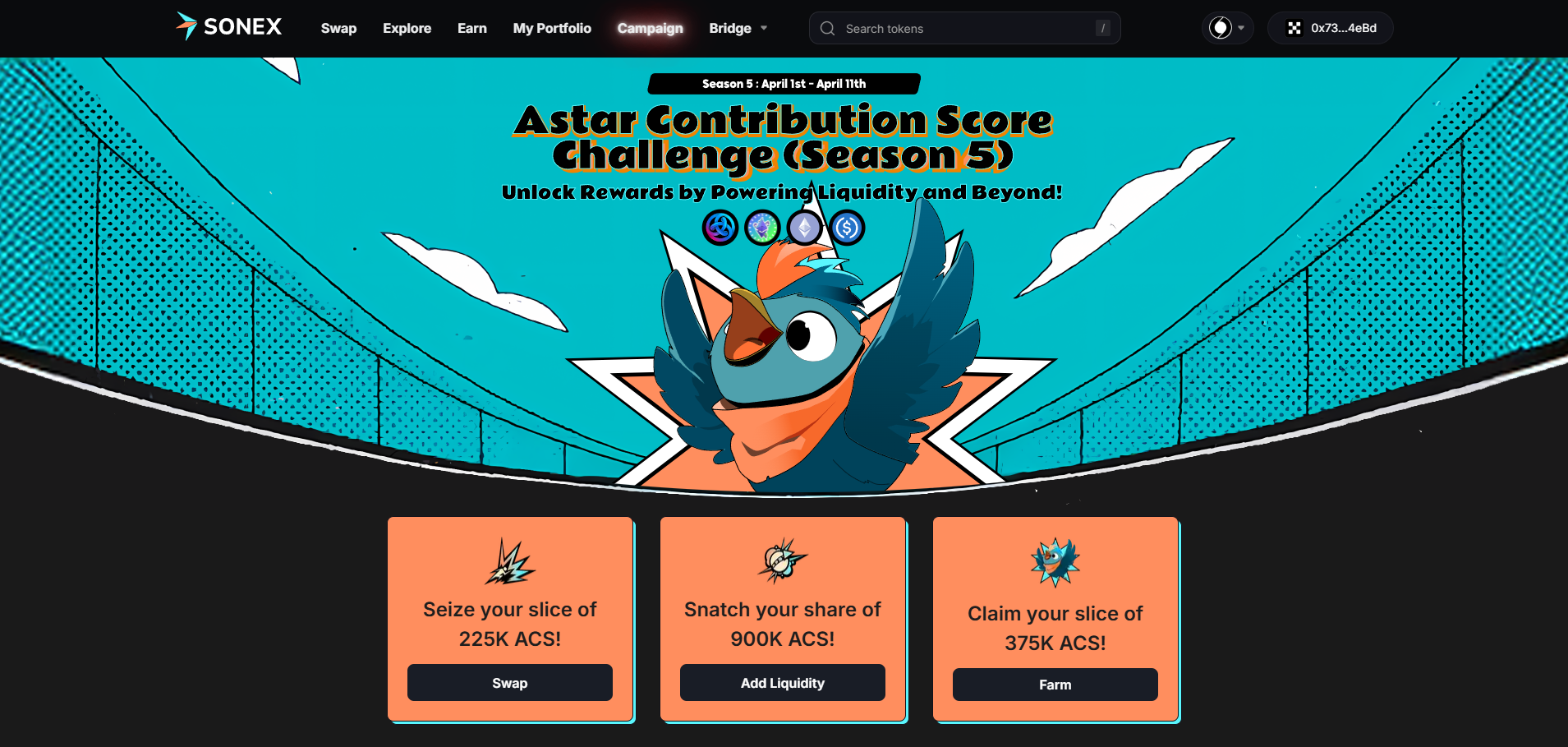This screenshot has width=1568, height=747.
Task: Go to the Explore page
Action: coord(407,28)
